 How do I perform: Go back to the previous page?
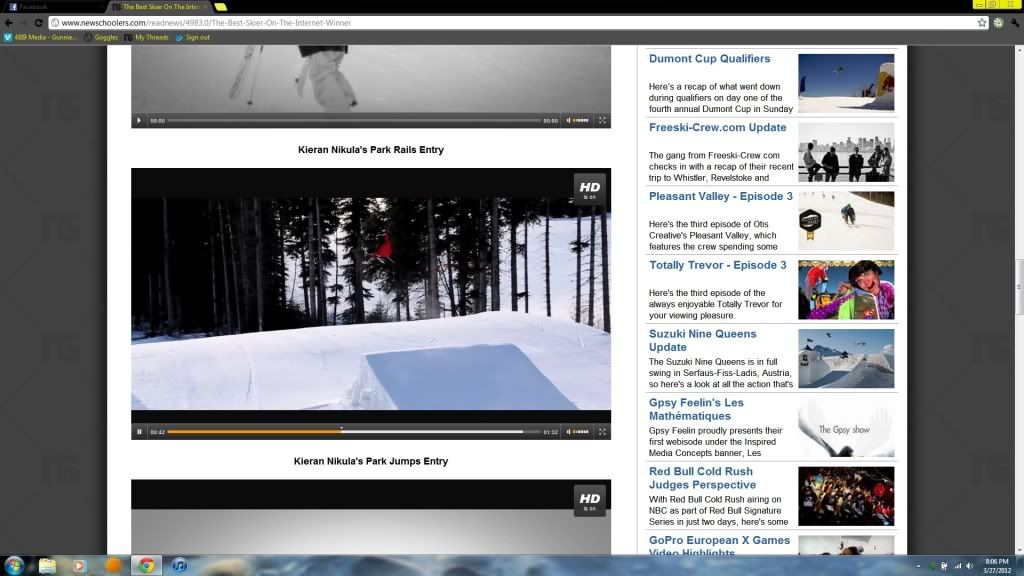(9, 22)
